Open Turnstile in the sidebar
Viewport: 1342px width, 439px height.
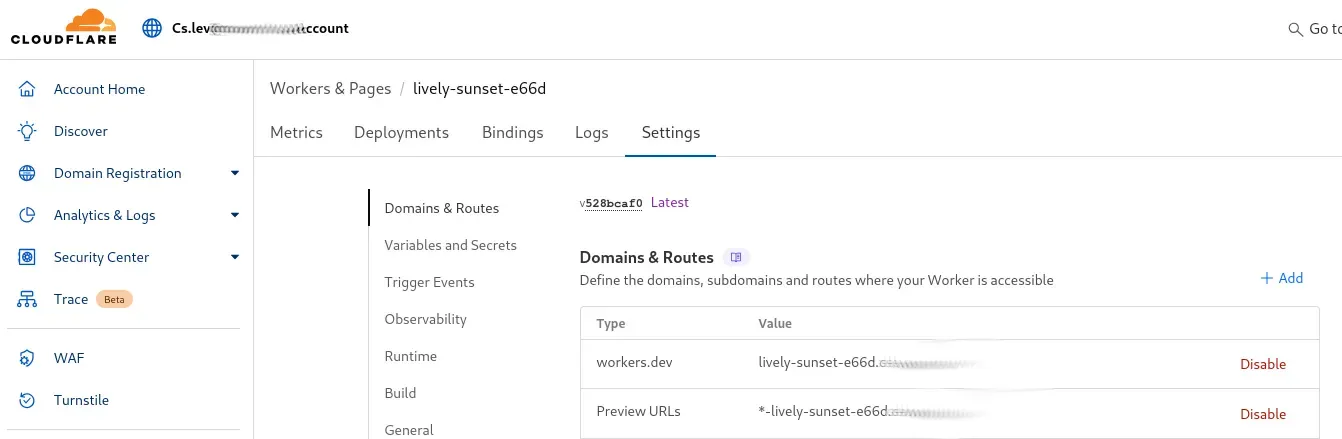(x=81, y=400)
